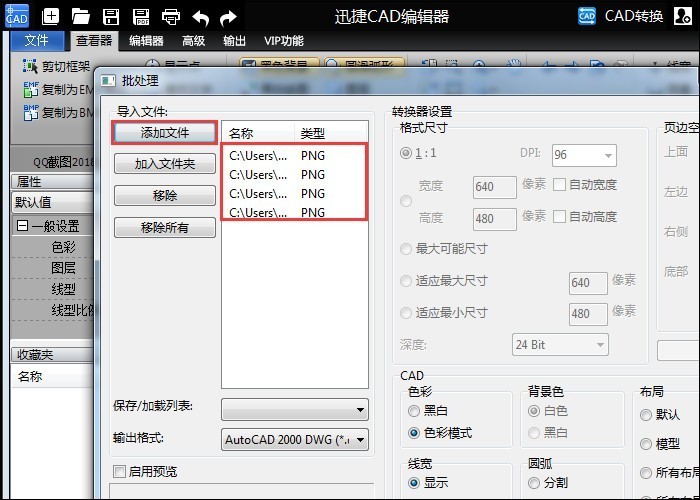Select the first PNG file row
Image resolution: width=700 pixels, height=500 pixels.
pos(295,156)
